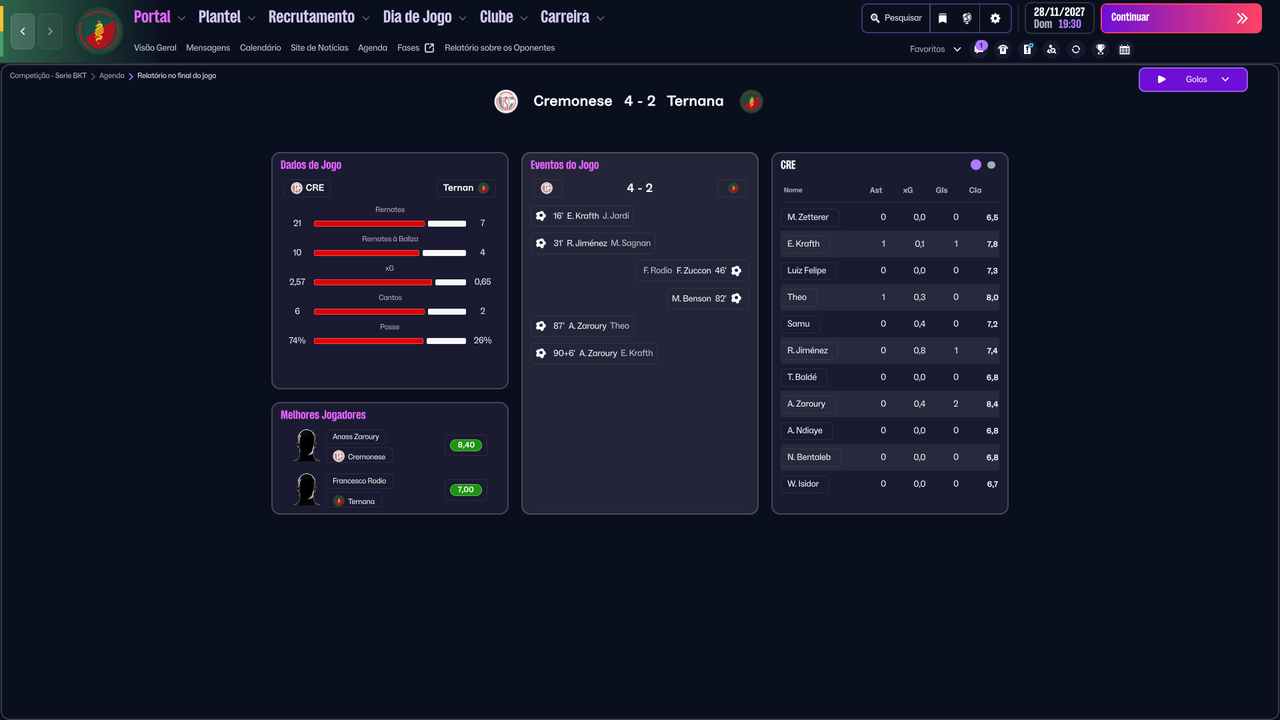The height and width of the screenshot is (720, 1280).
Task: Expand the Carreira menu chevron
Action: click(x=600, y=18)
